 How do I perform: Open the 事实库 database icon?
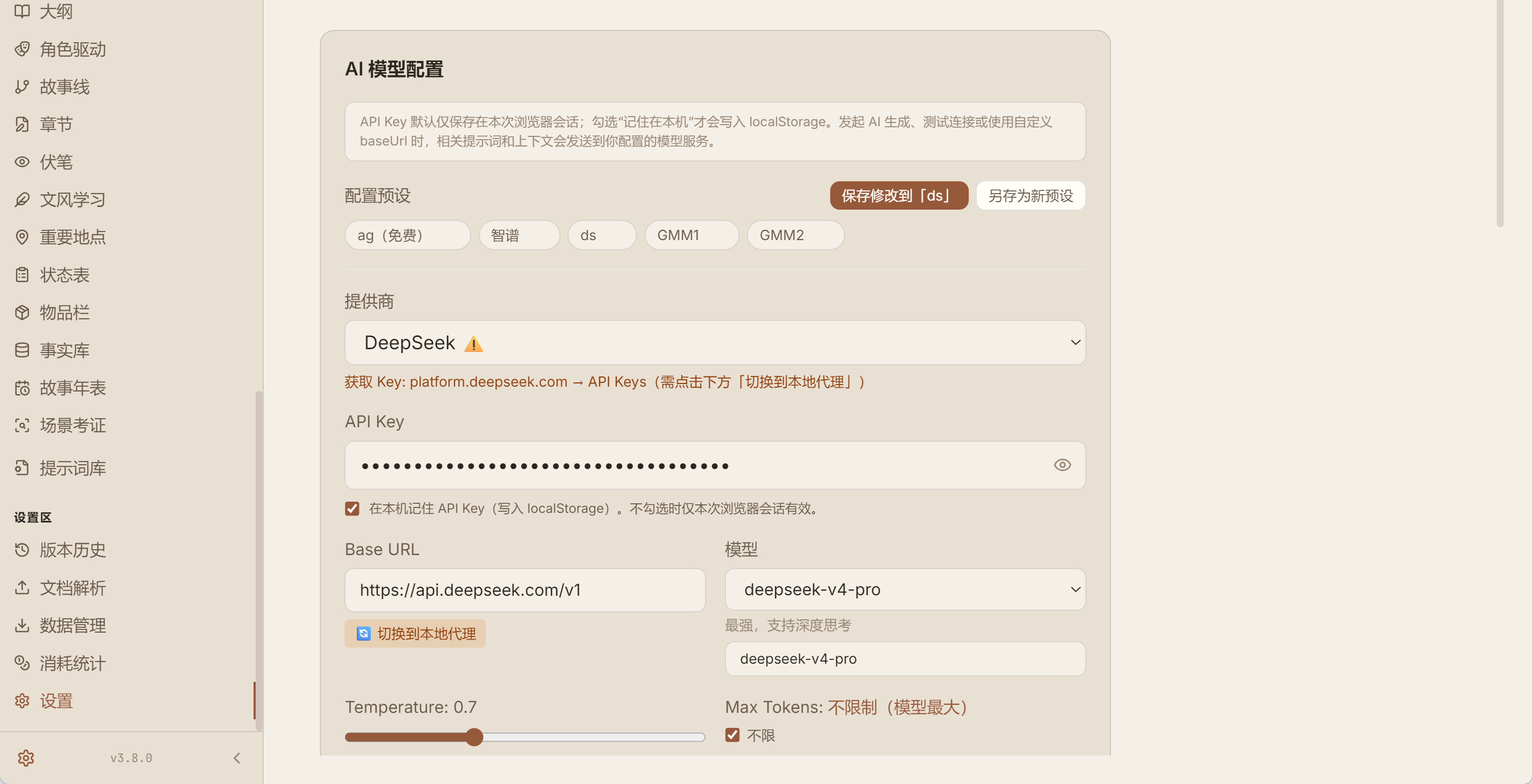tap(22, 350)
